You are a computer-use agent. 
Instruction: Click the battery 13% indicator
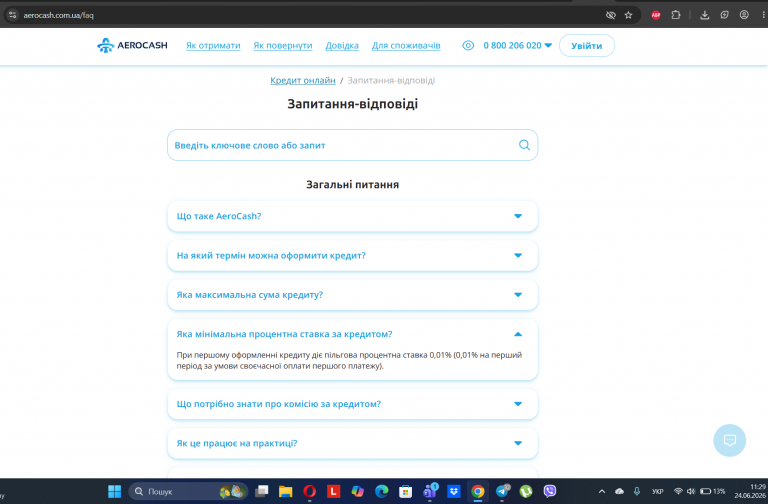712,491
